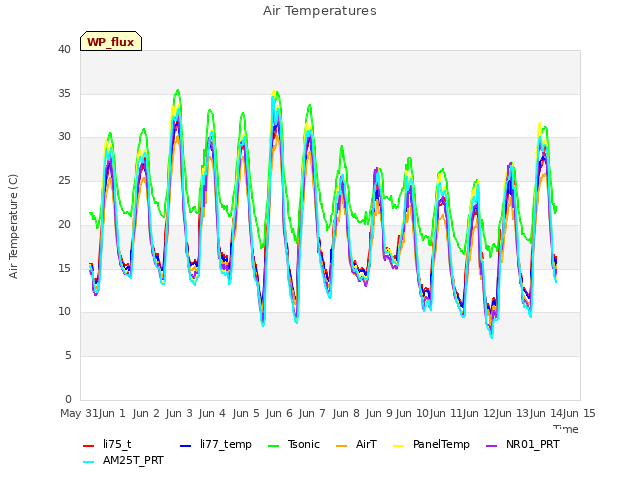Click the purple NR01_PRT legend swatch
Image resolution: width=640 pixels, height=480 pixels.
point(491,446)
